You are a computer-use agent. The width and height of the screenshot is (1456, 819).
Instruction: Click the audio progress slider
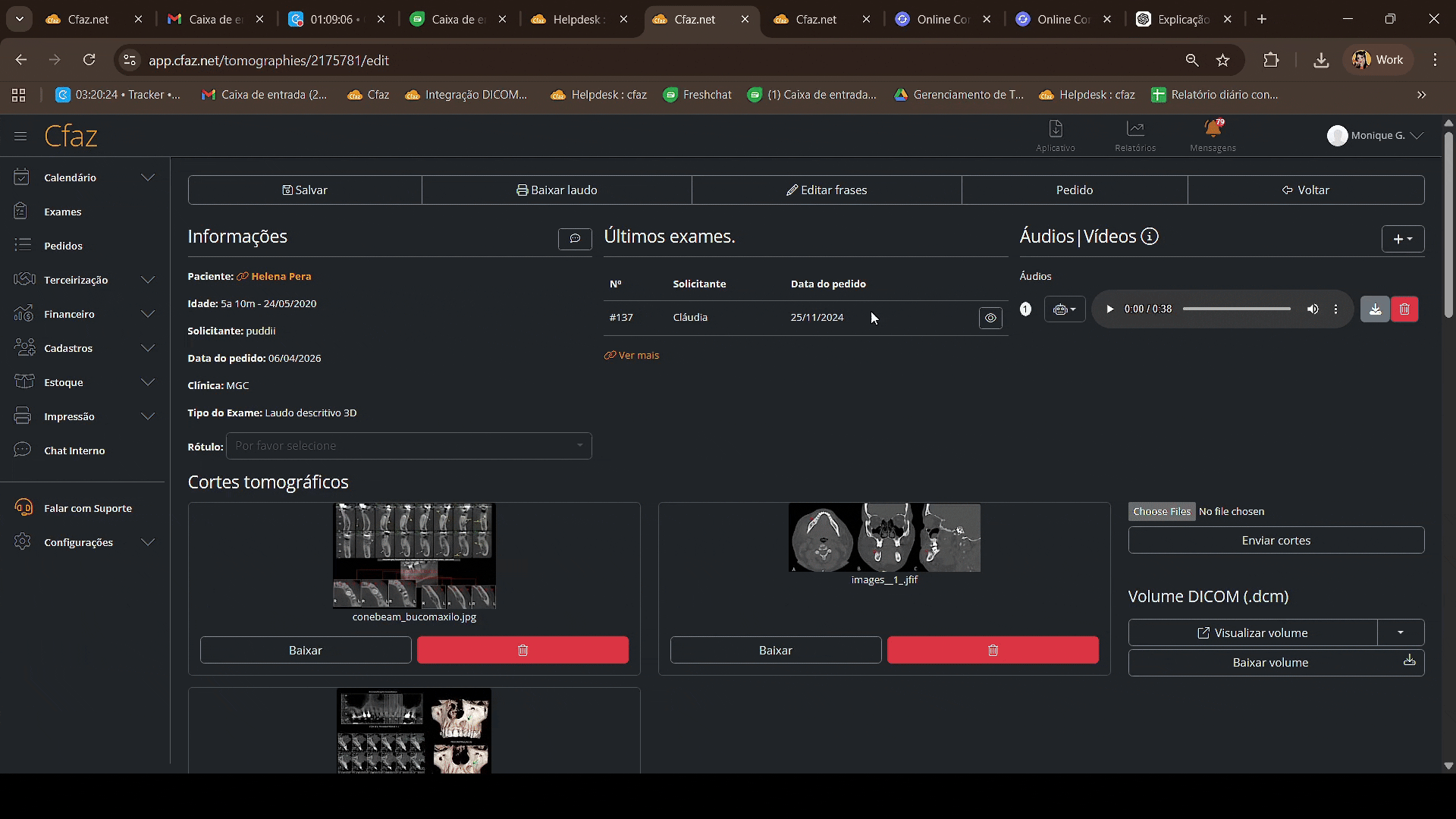pyautogui.click(x=1236, y=309)
